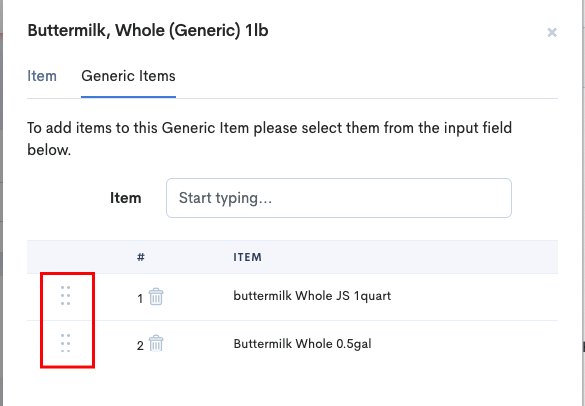The image size is (585, 406).
Task: Select the Generic Items tab
Action: (128, 76)
